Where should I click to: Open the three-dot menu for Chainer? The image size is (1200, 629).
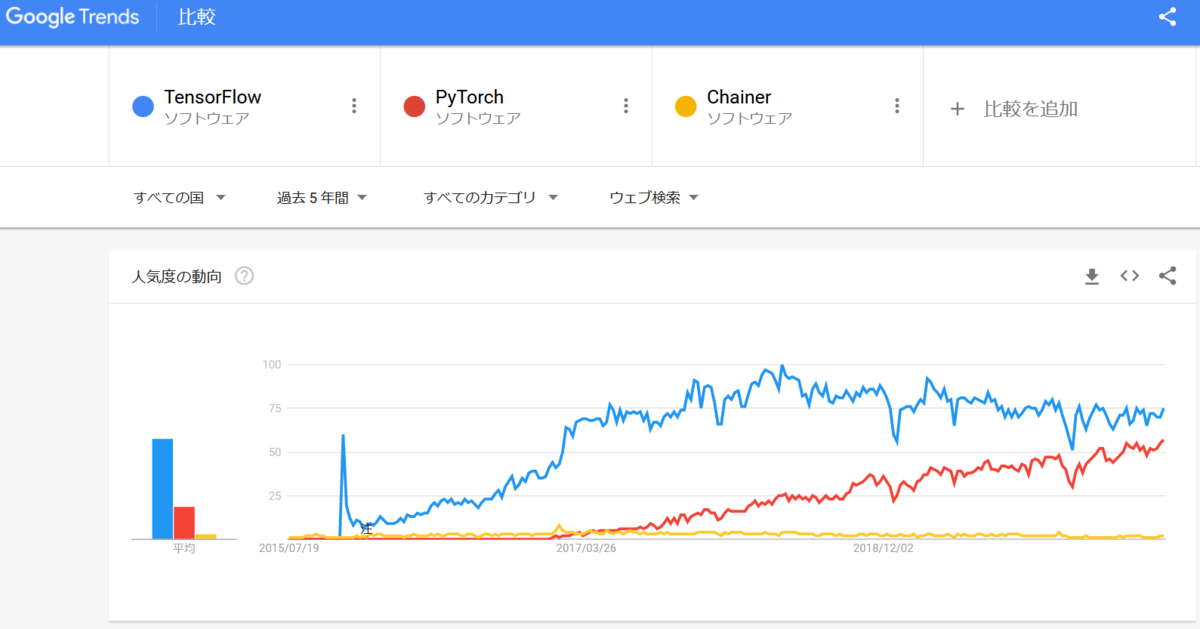[897, 106]
